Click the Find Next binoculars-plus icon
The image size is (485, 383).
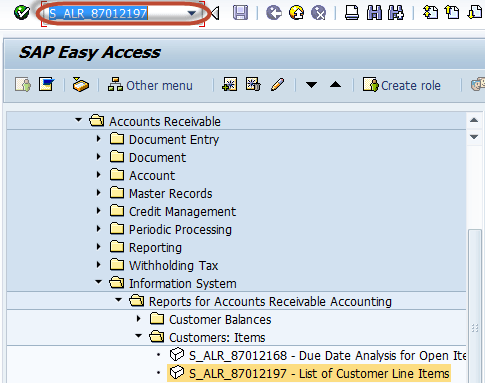tap(396, 13)
